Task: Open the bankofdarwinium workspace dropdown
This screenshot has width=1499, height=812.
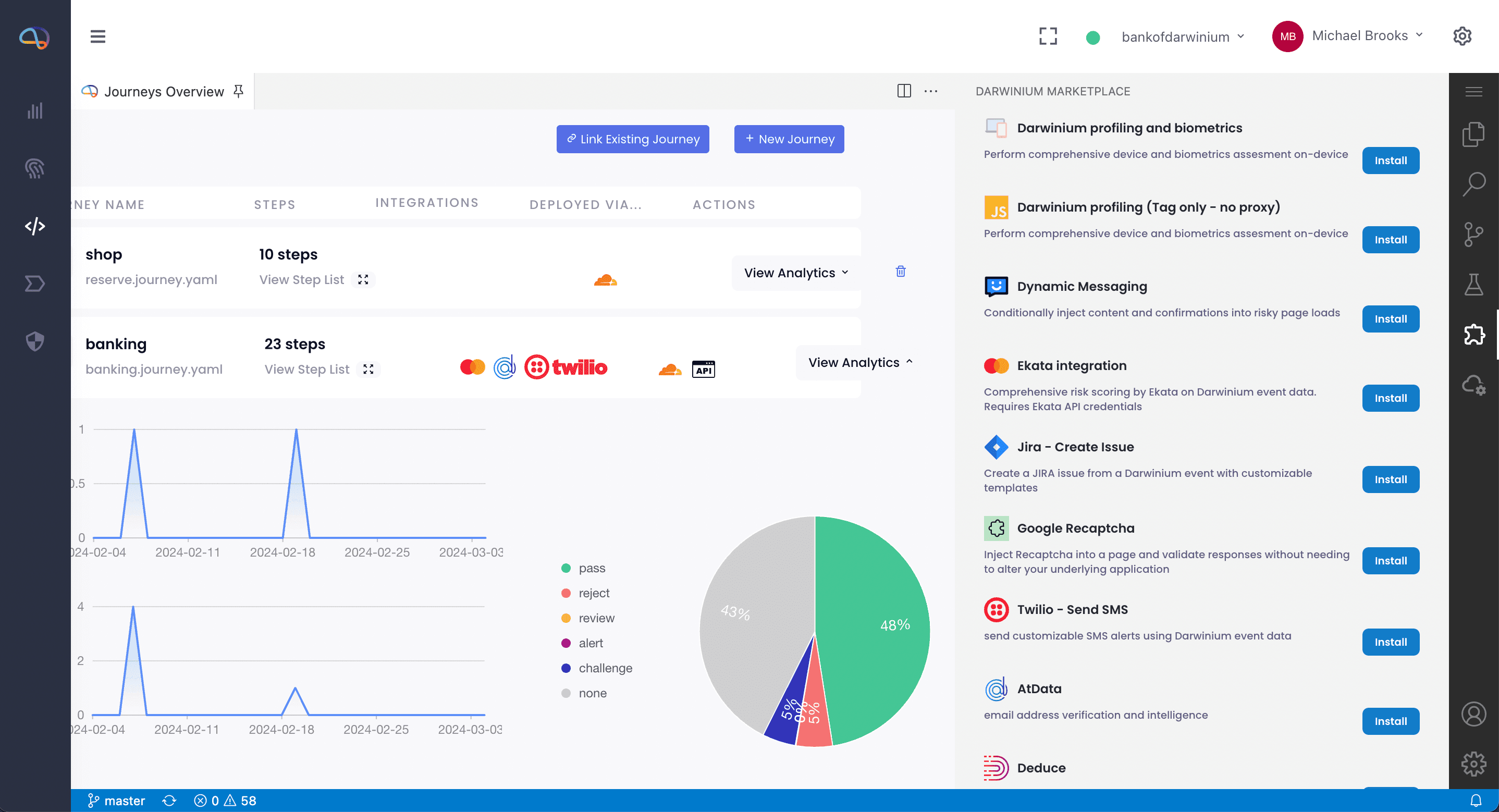Action: [x=1181, y=36]
